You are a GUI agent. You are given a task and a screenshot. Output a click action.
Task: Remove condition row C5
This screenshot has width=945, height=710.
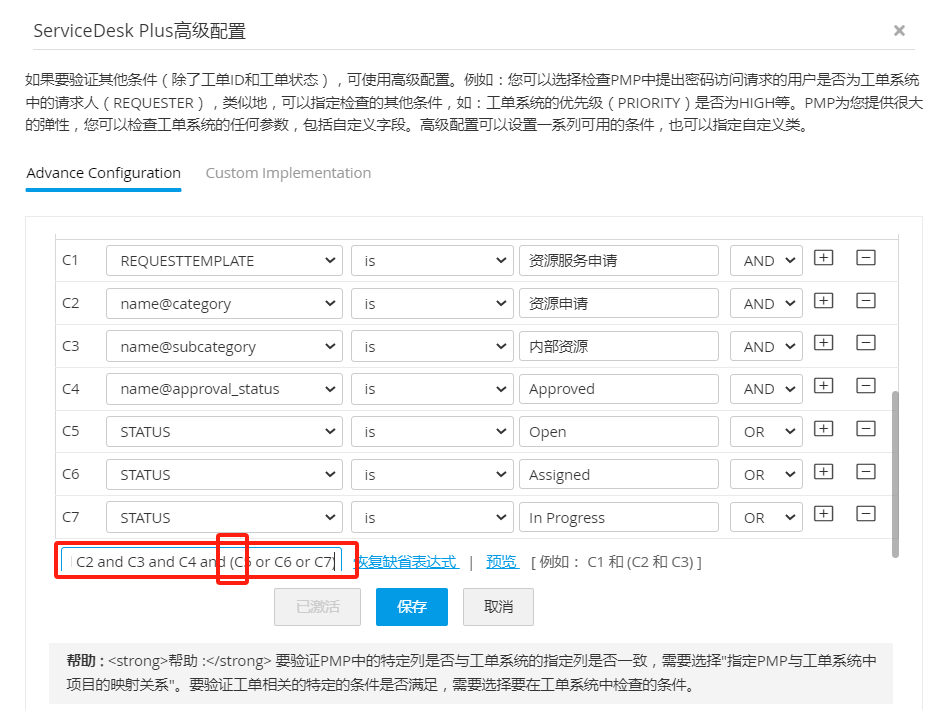[865, 429]
